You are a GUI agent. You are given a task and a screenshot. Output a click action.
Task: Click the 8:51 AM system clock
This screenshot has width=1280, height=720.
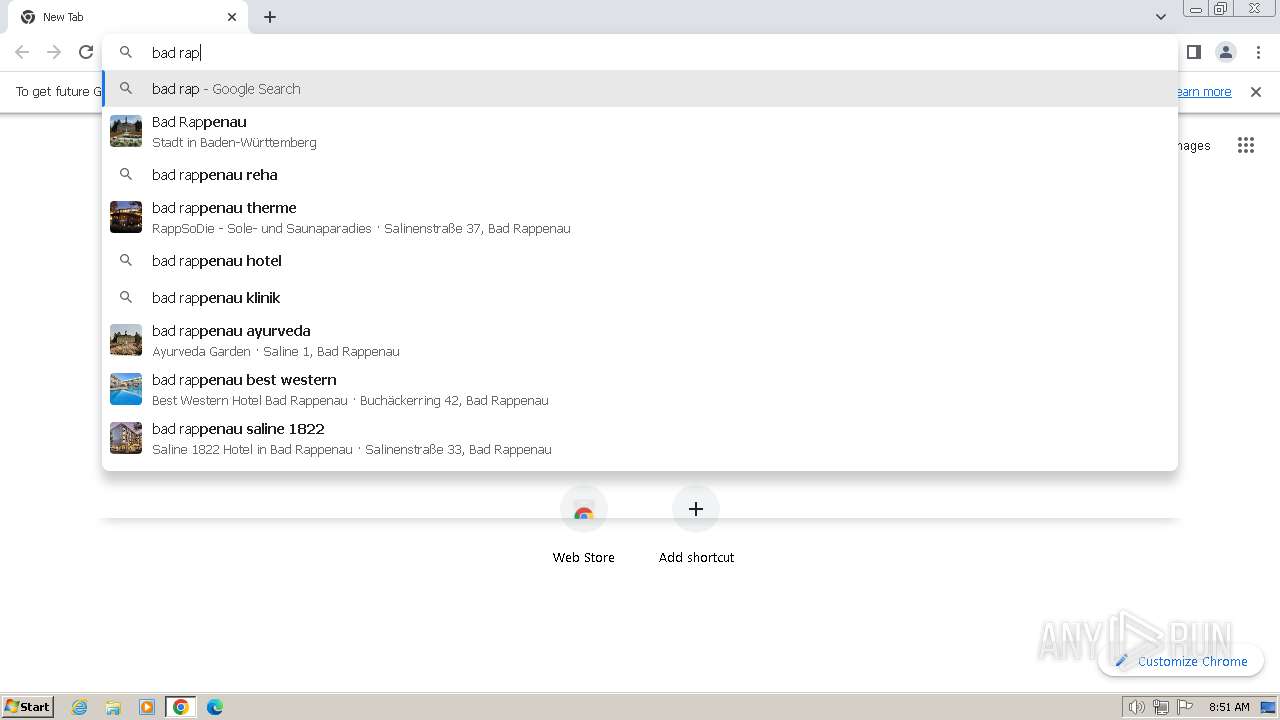click(x=1229, y=707)
